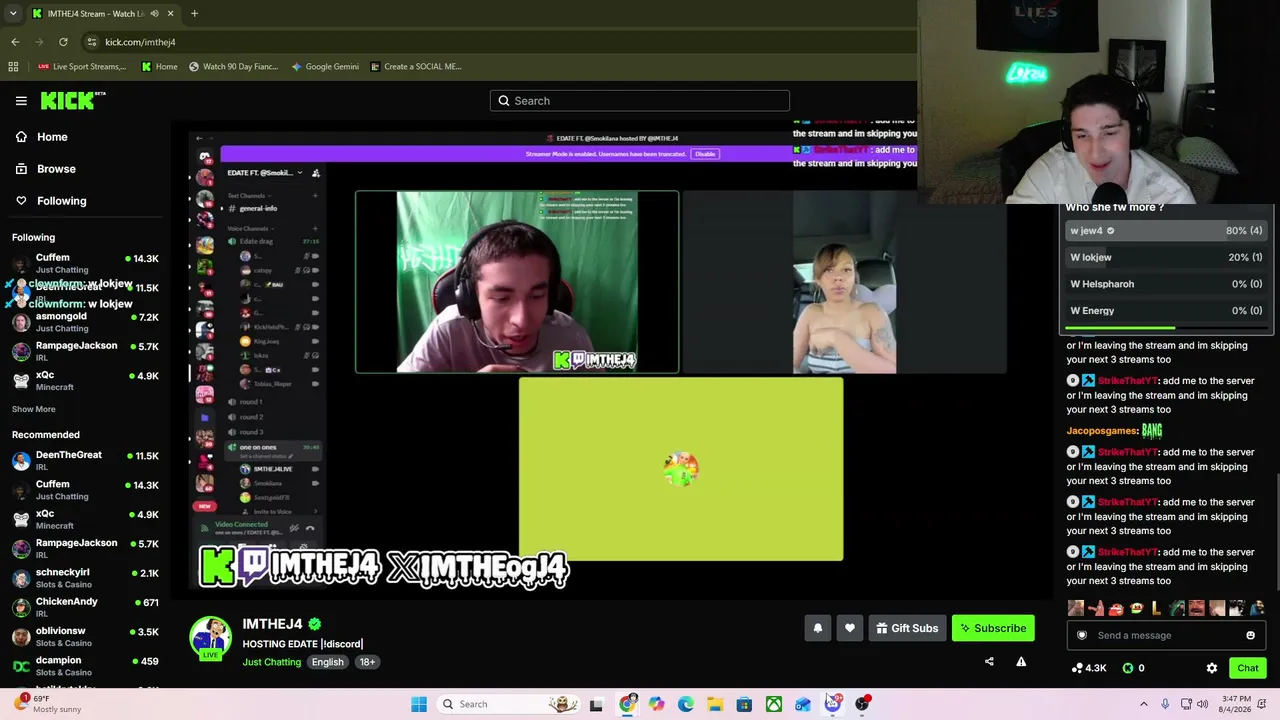Show hidden system tray icons
This screenshot has height=720, width=1280.
point(1144,704)
